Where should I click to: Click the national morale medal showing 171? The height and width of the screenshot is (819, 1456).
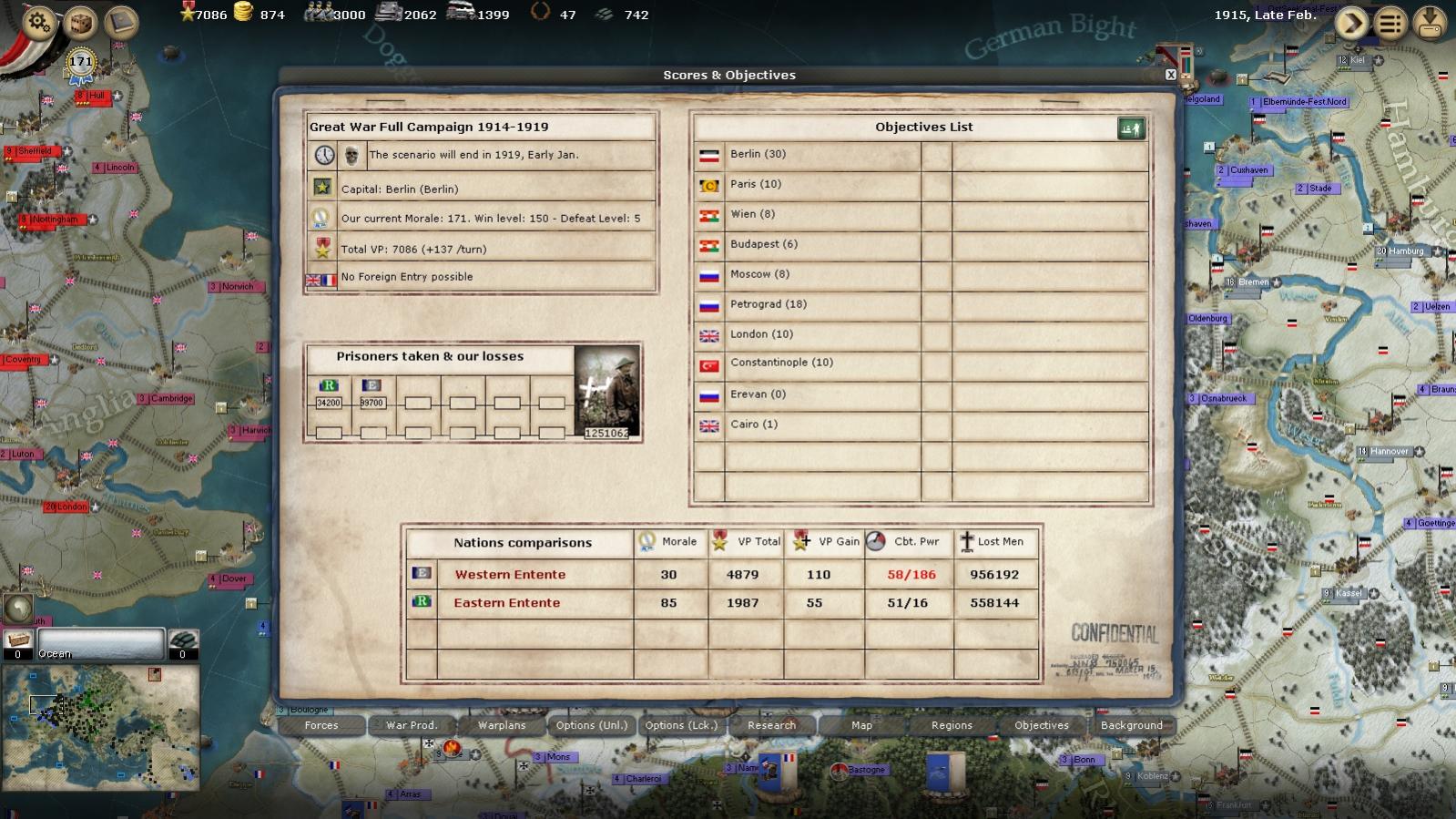coord(81,64)
